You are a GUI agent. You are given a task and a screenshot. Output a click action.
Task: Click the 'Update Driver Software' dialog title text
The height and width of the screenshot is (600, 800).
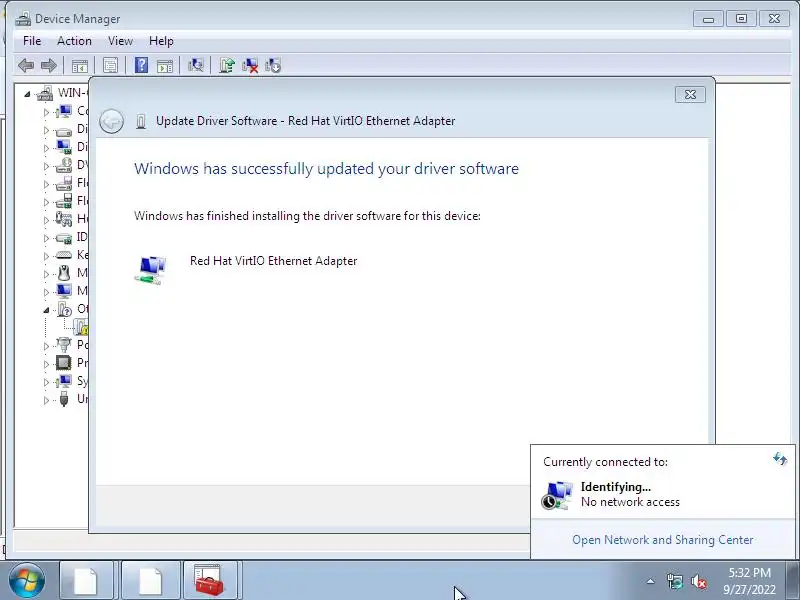click(306, 121)
